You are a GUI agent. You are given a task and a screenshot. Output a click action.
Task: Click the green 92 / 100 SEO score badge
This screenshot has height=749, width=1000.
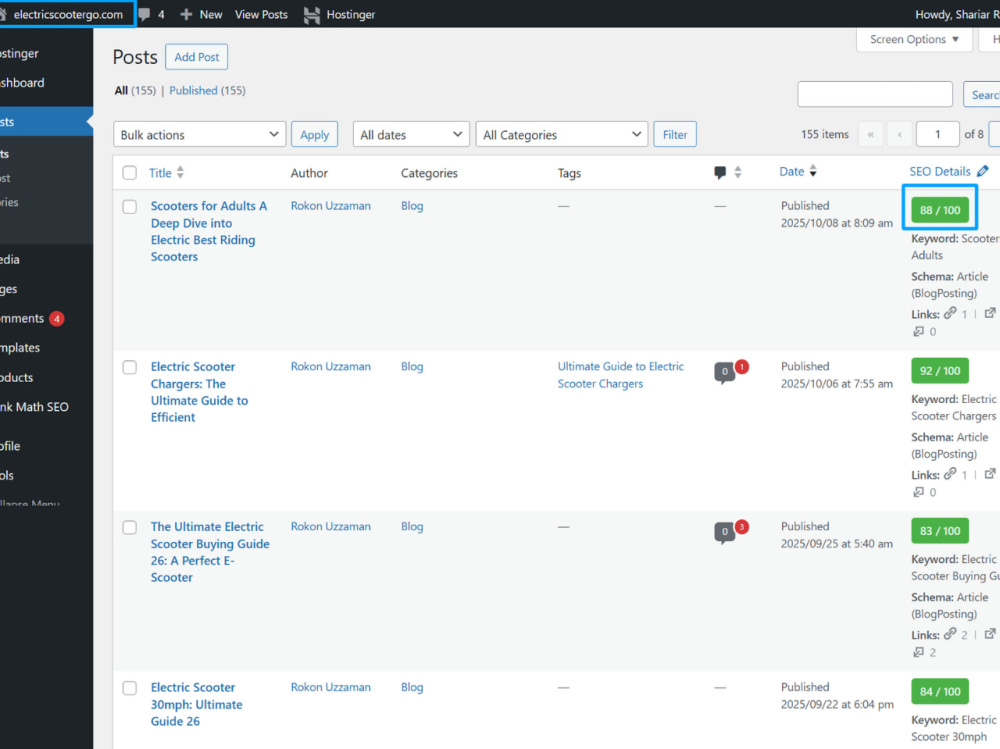click(940, 371)
